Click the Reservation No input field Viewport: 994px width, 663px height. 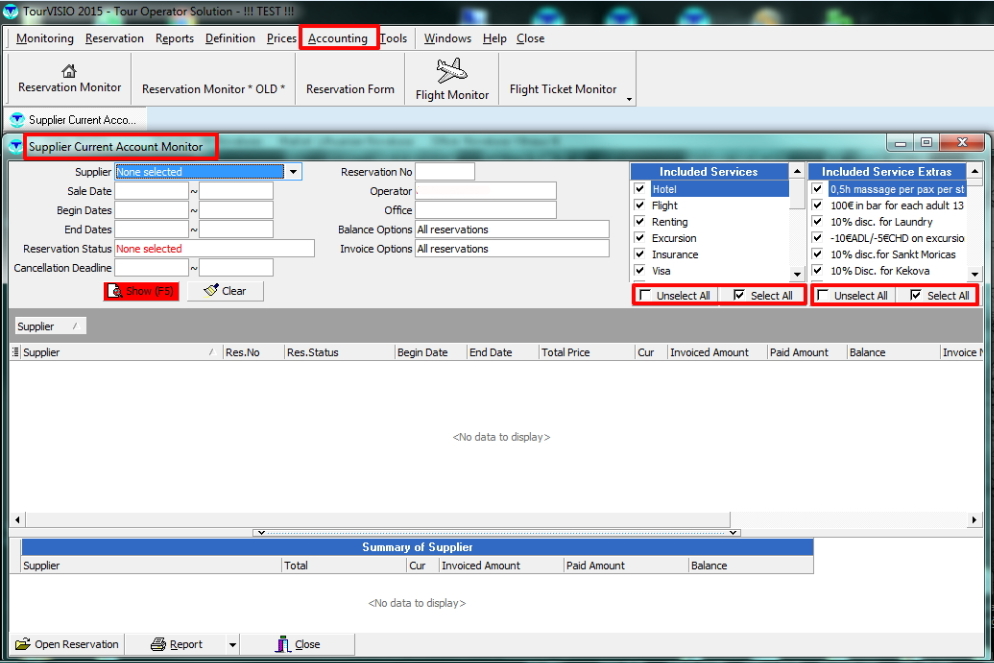444,172
